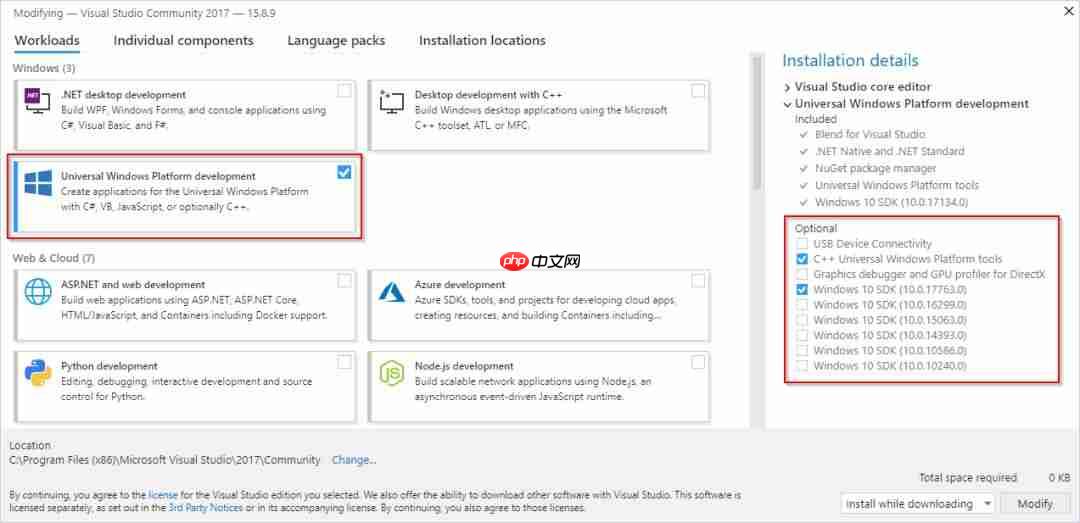The image size is (1080, 523).
Task: Open the Installation locations tab
Action: [482, 41]
